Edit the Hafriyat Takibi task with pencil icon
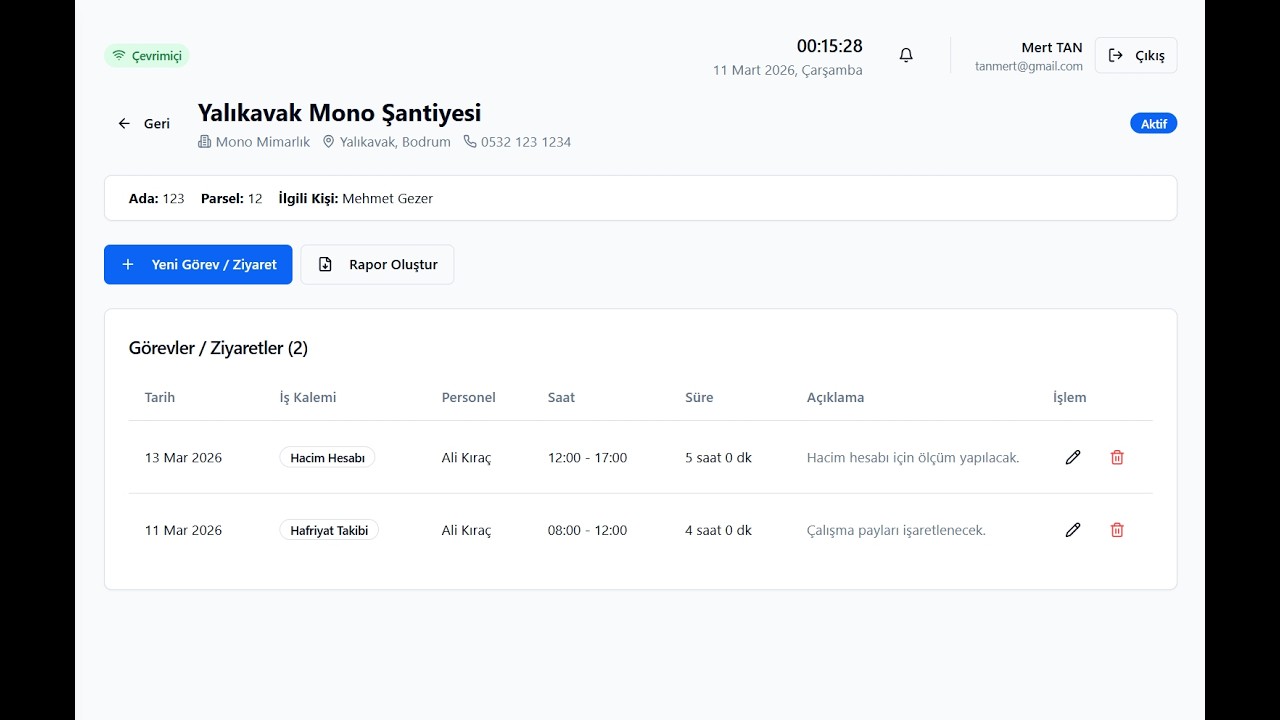The height and width of the screenshot is (720, 1280). [1073, 530]
